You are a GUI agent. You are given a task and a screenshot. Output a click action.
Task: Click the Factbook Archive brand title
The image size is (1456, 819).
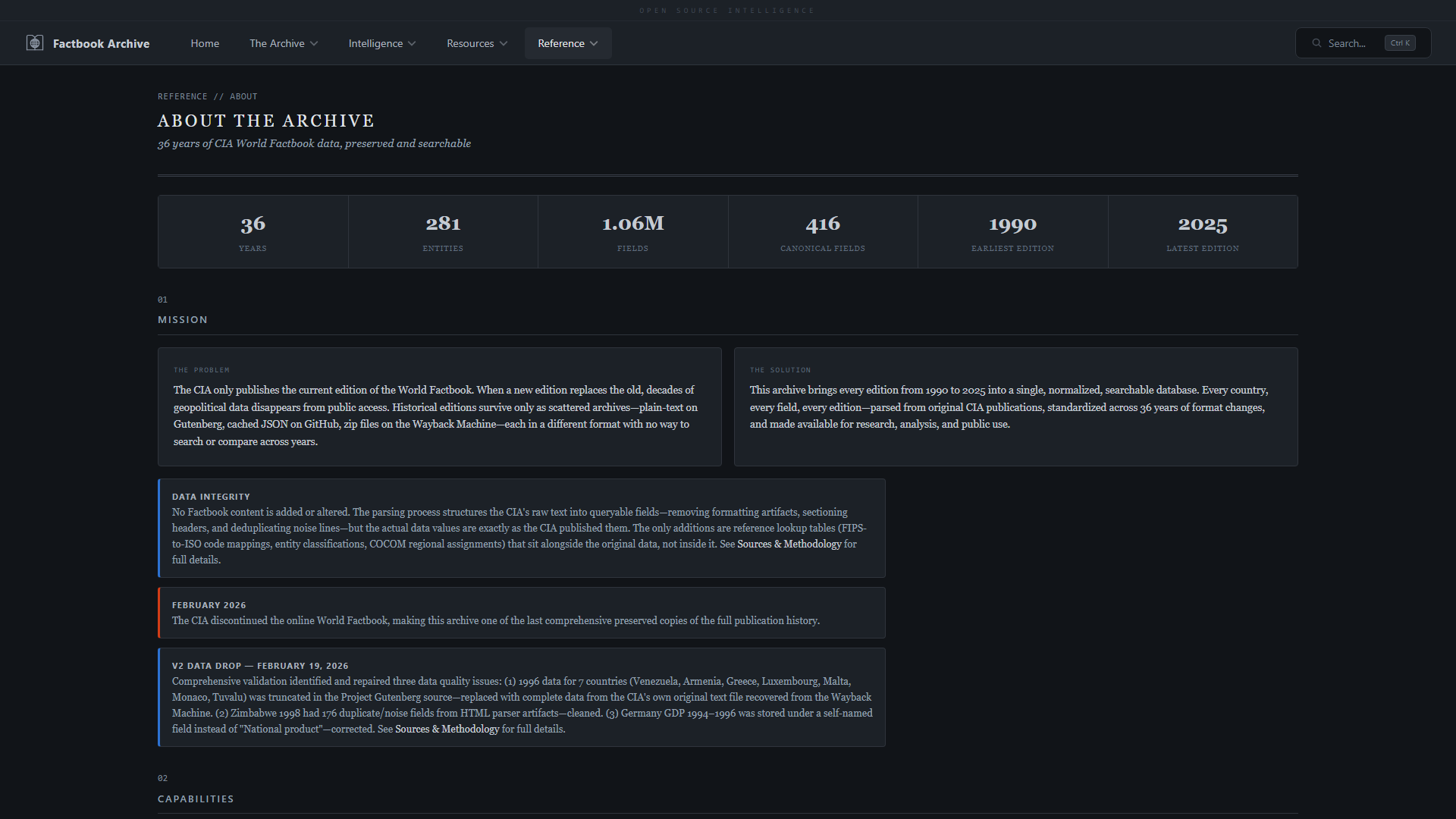[x=101, y=44]
